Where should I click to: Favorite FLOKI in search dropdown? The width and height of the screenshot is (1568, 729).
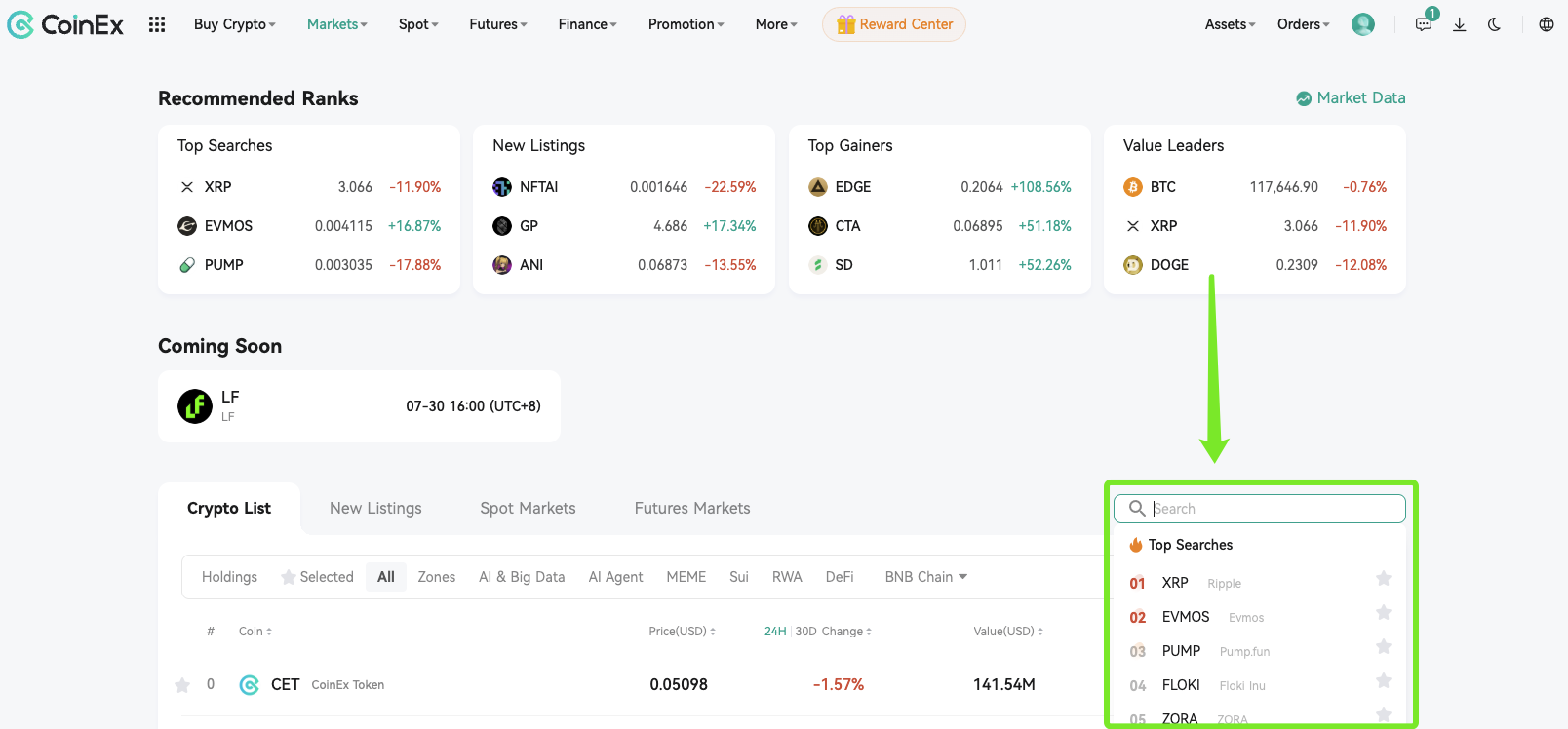tap(1384, 681)
